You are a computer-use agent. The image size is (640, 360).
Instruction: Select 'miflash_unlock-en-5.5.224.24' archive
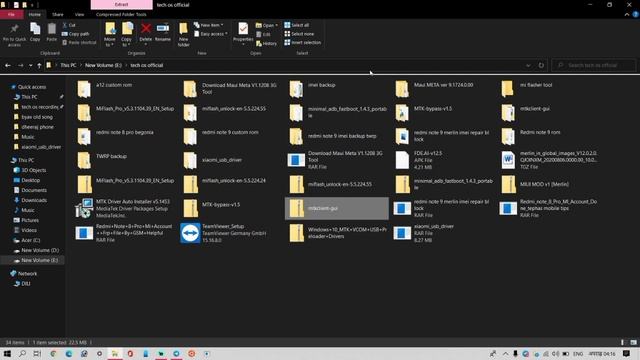[x=224, y=184]
